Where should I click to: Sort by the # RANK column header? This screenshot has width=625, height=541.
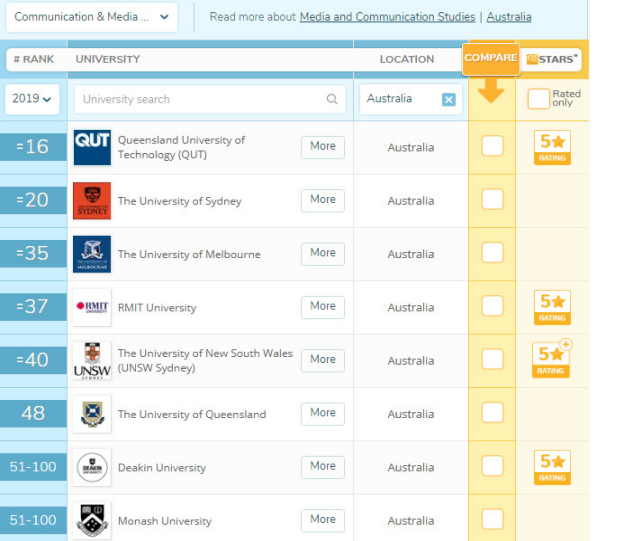click(34, 59)
